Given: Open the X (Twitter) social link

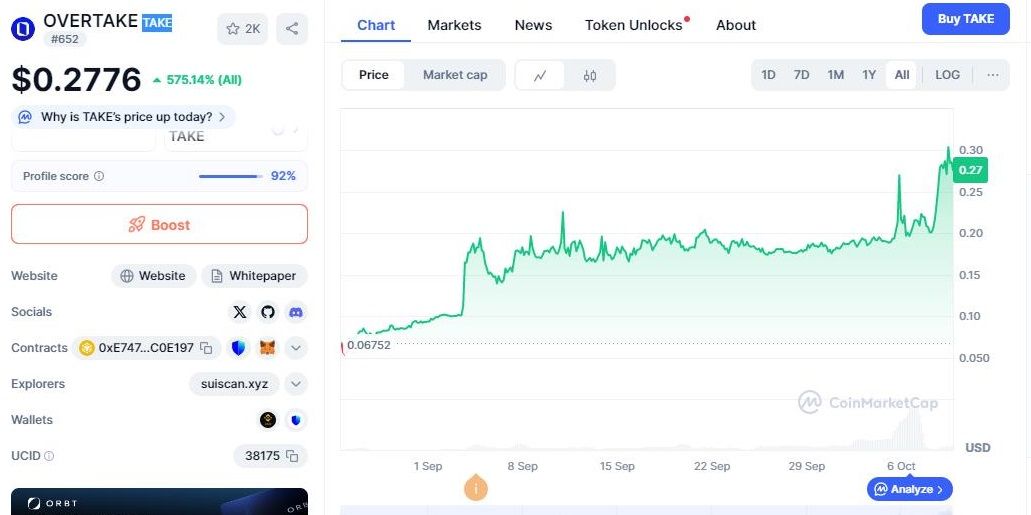Looking at the screenshot, I should (x=239, y=312).
